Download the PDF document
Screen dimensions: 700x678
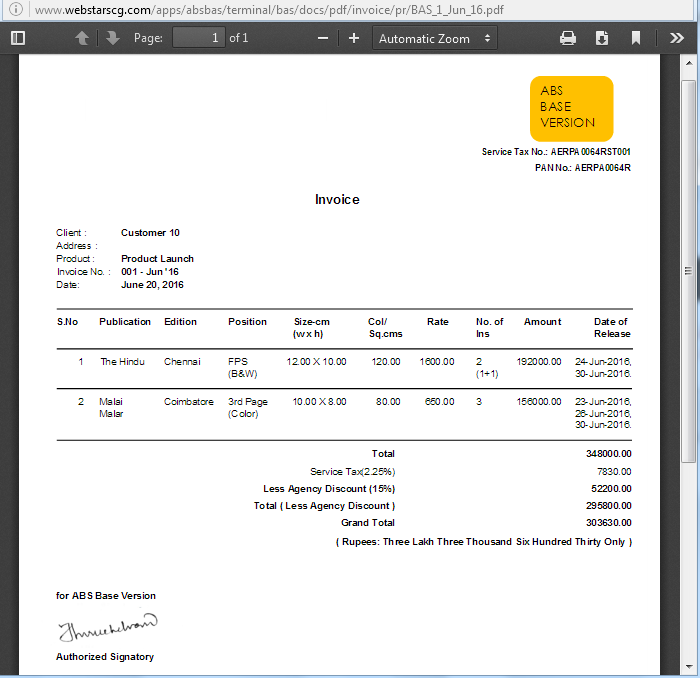(x=602, y=38)
